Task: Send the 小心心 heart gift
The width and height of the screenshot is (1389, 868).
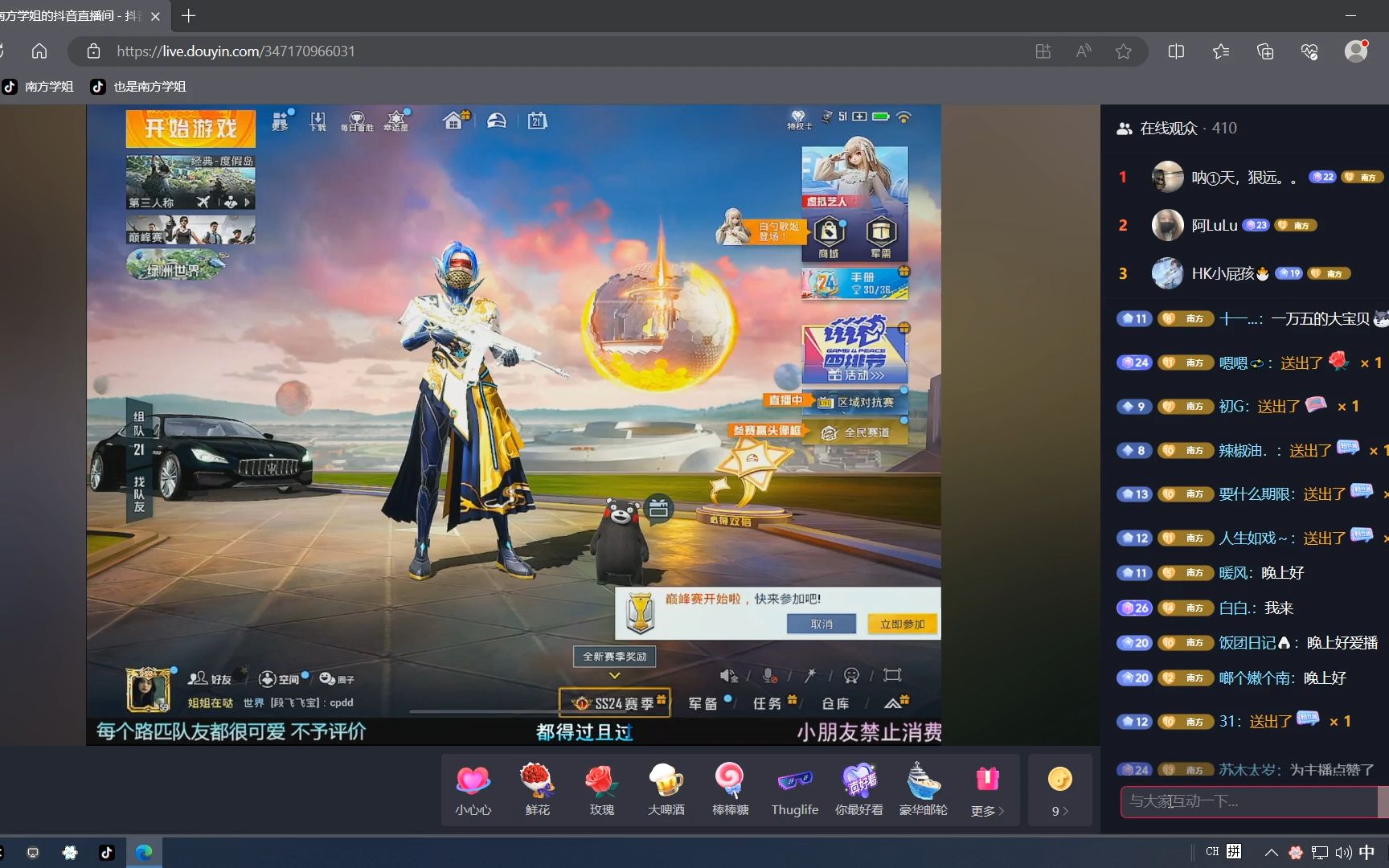Action: pos(473,789)
